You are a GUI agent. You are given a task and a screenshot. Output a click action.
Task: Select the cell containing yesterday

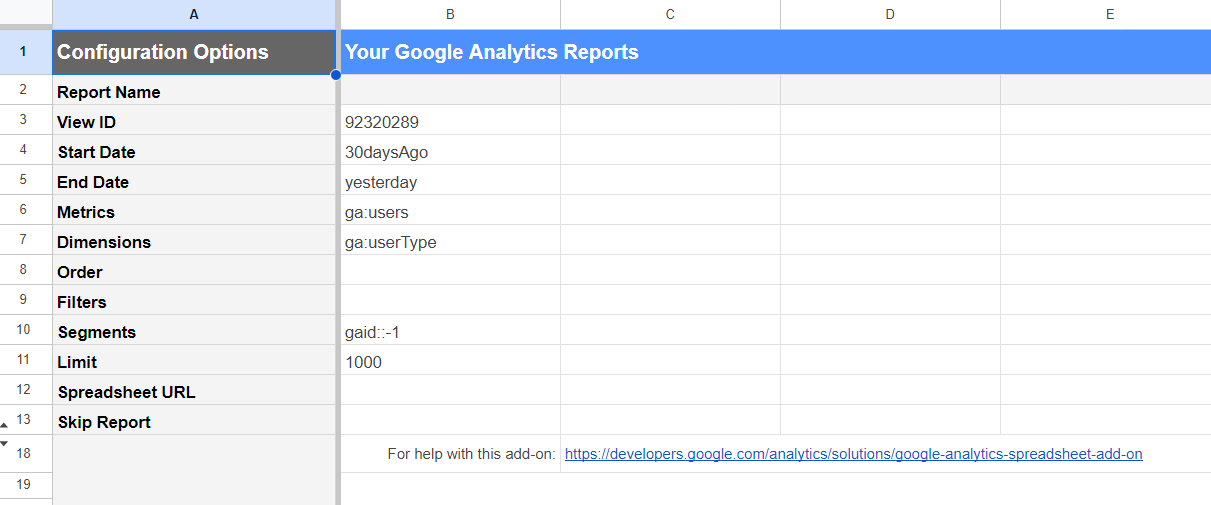(x=450, y=182)
